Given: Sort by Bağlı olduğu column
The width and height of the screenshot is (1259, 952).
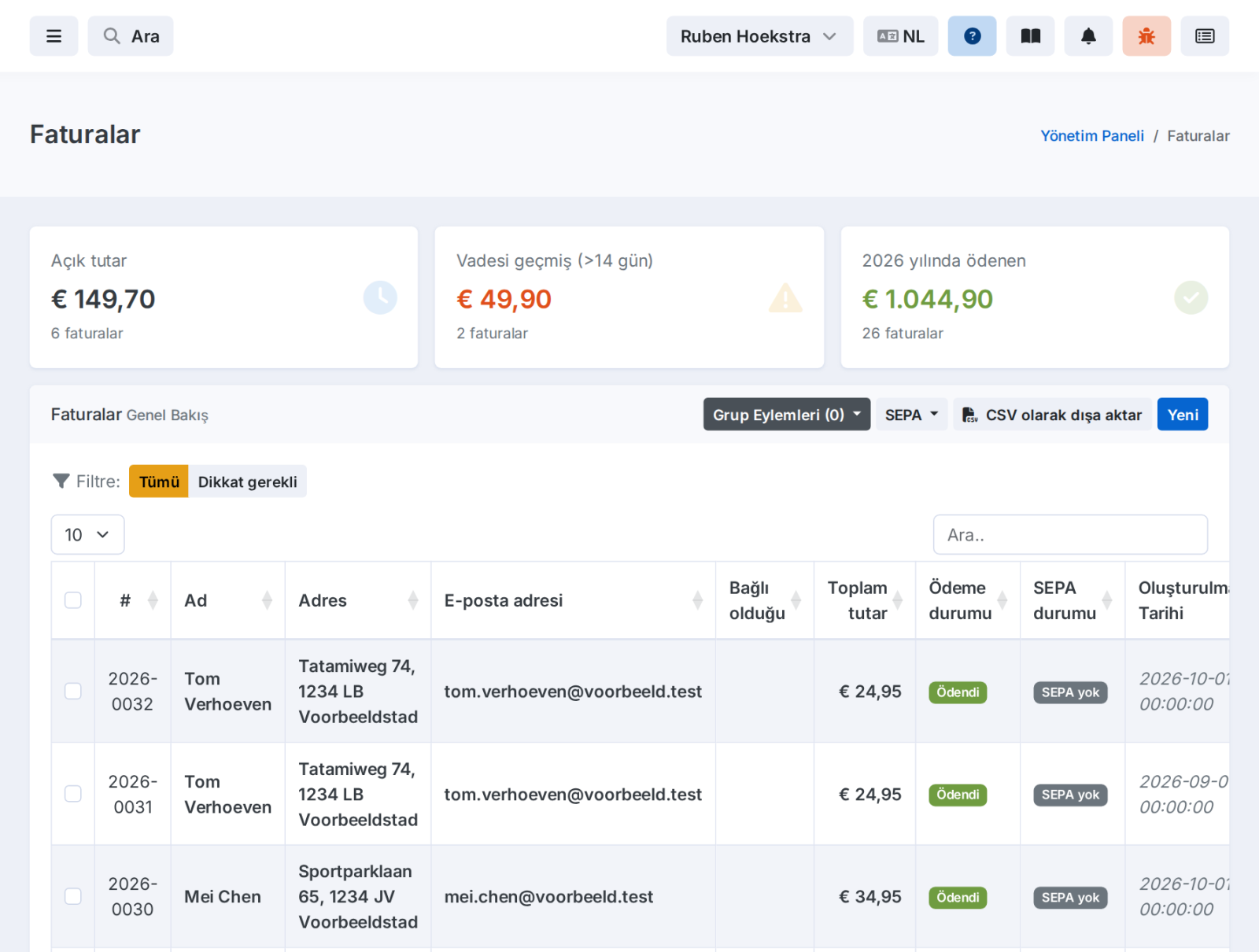Looking at the screenshot, I should pos(765,600).
